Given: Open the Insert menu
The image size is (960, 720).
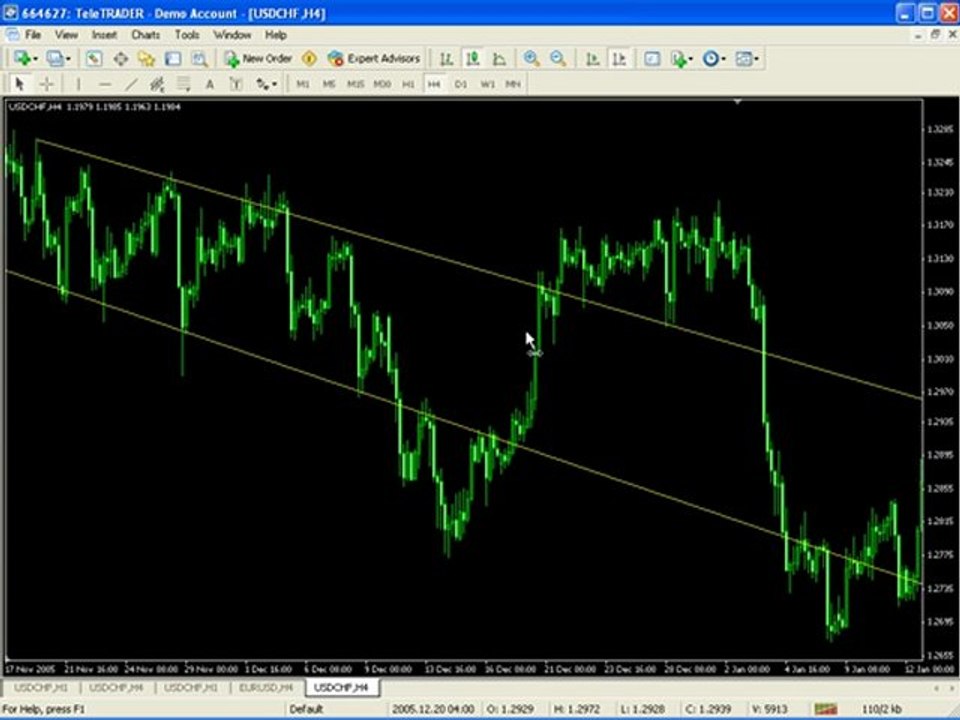Looking at the screenshot, I should [x=104, y=35].
